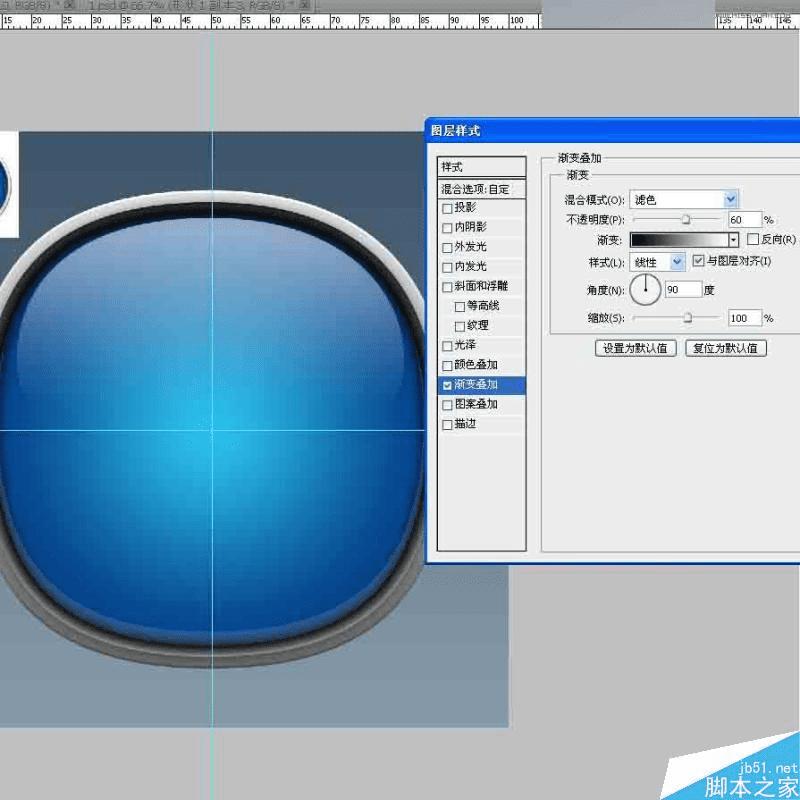Open the gradient picker dropdown arrow
800x800 pixels.
(733, 239)
